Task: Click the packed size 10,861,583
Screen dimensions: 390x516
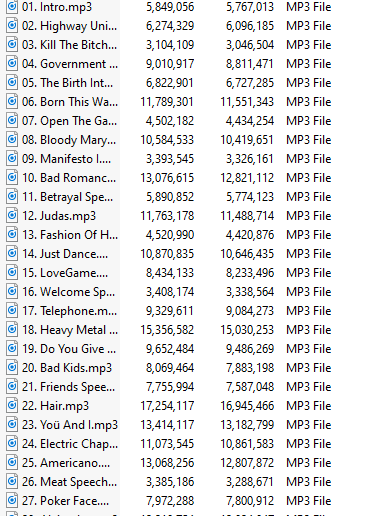Action: click(247, 444)
